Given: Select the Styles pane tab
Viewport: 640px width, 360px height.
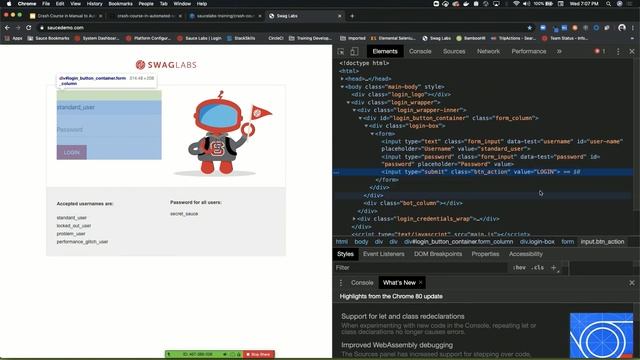Looking at the screenshot, I should (345, 254).
